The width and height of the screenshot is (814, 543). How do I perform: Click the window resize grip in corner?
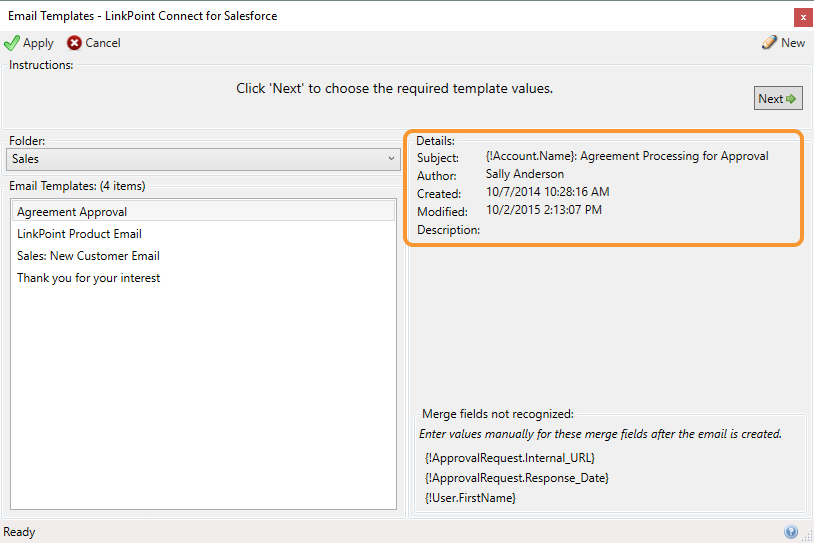click(808, 536)
